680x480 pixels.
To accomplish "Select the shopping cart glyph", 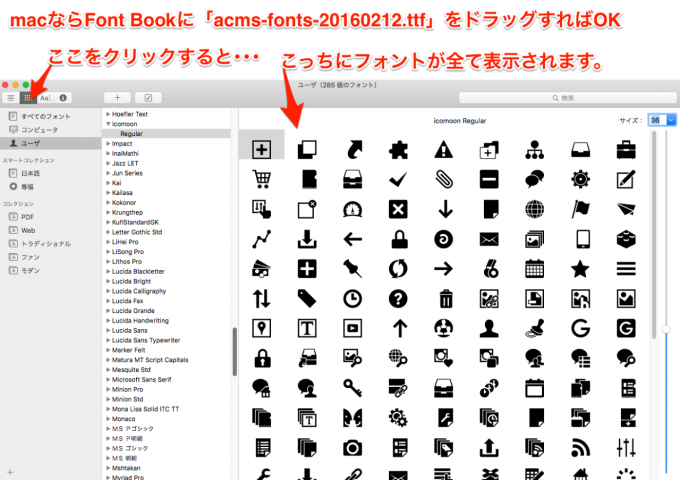I will (262, 179).
